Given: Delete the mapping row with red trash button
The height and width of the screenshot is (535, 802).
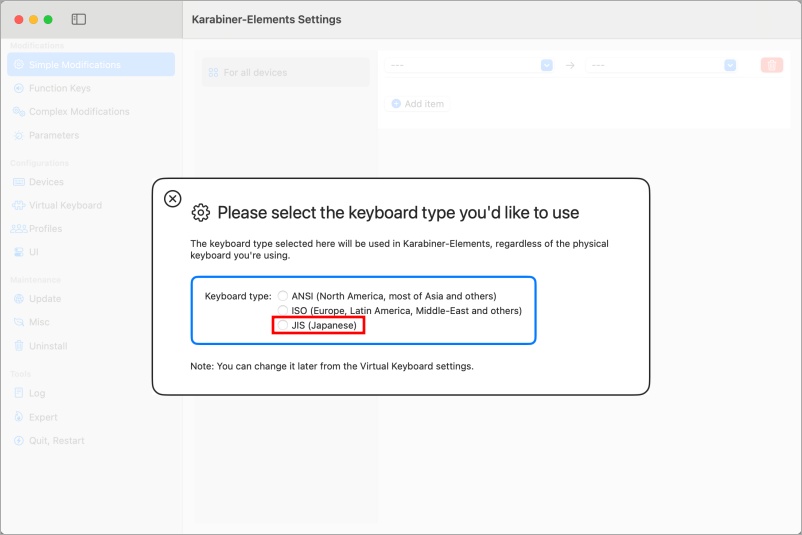Looking at the screenshot, I should pos(771,65).
